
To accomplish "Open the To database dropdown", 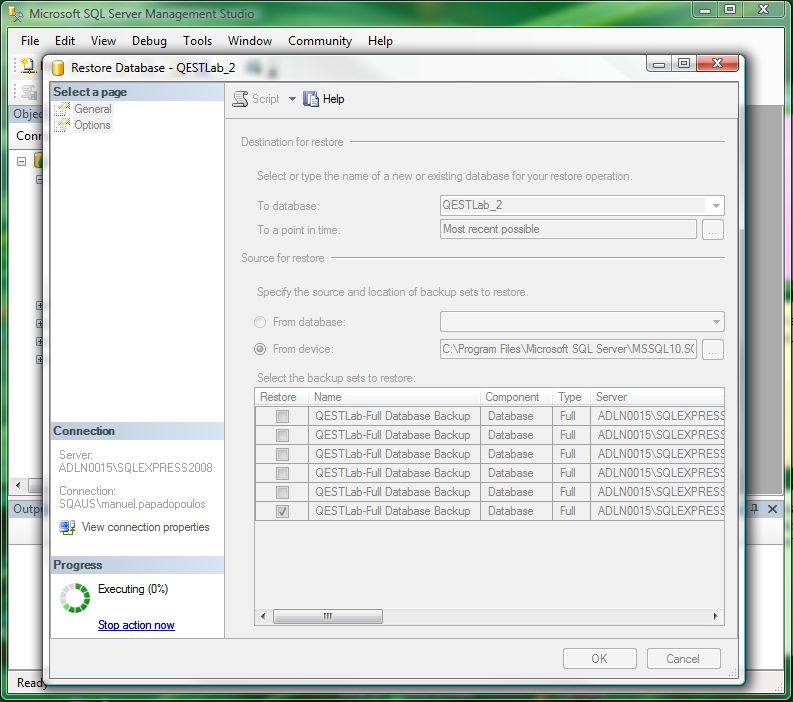I will tap(716, 206).
